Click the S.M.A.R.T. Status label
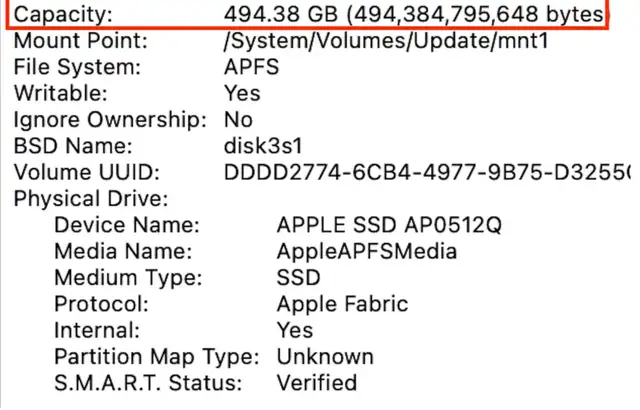Screen dimensions: 640x410 coord(148,383)
